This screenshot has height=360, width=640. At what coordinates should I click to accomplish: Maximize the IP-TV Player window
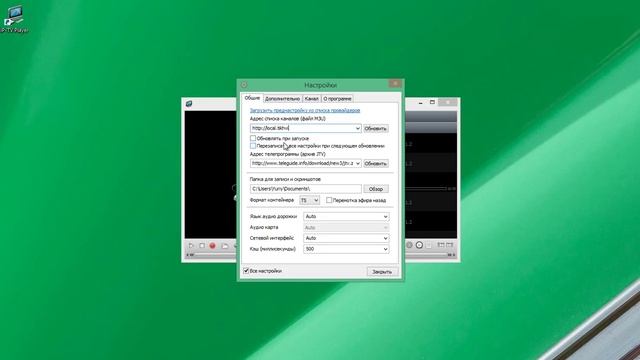click(x=432, y=102)
